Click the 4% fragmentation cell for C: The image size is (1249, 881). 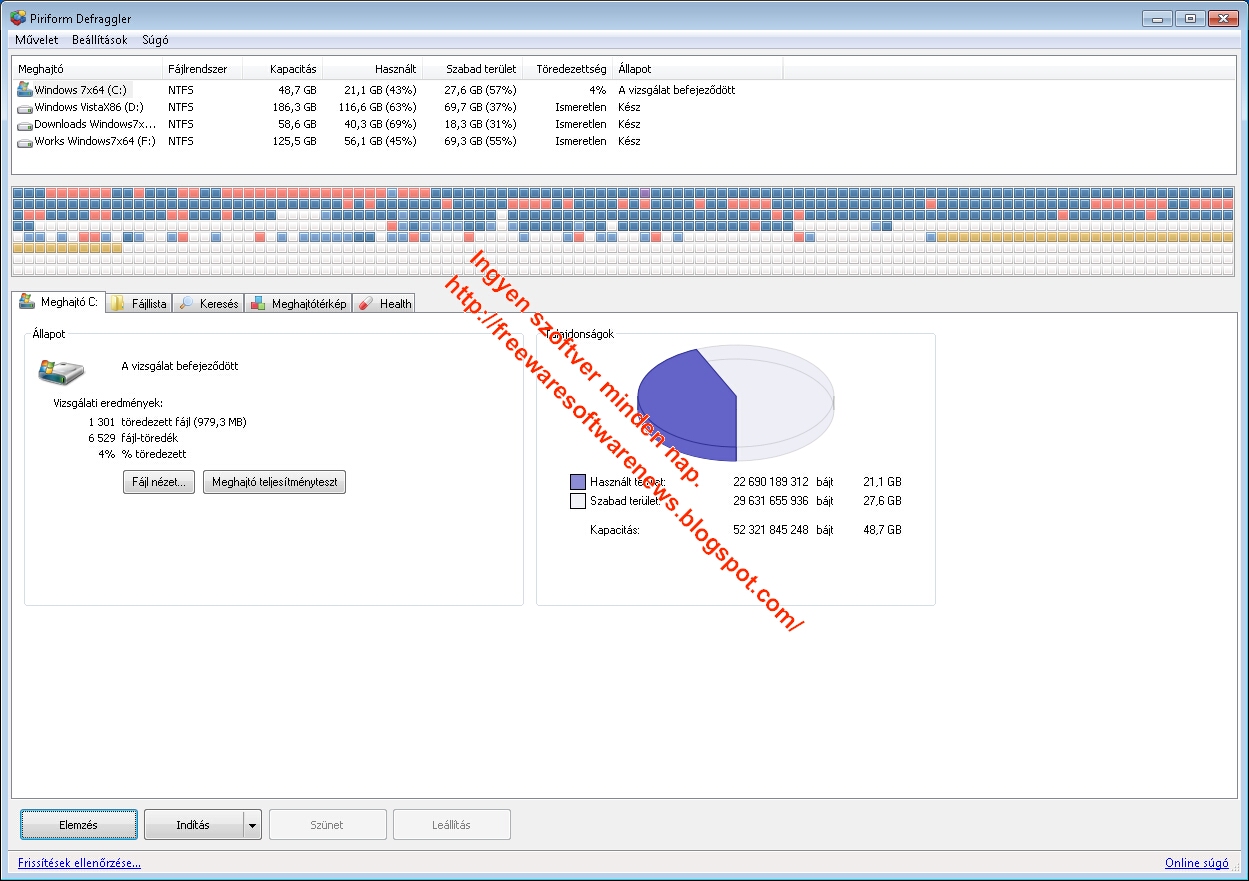[x=597, y=90]
